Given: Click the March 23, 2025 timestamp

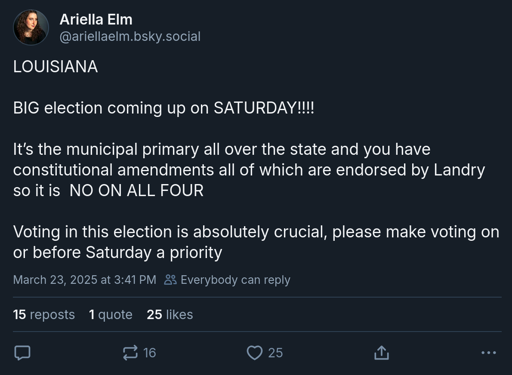Looking at the screenshot, I should pyautogui.click(x=85, y=280).
